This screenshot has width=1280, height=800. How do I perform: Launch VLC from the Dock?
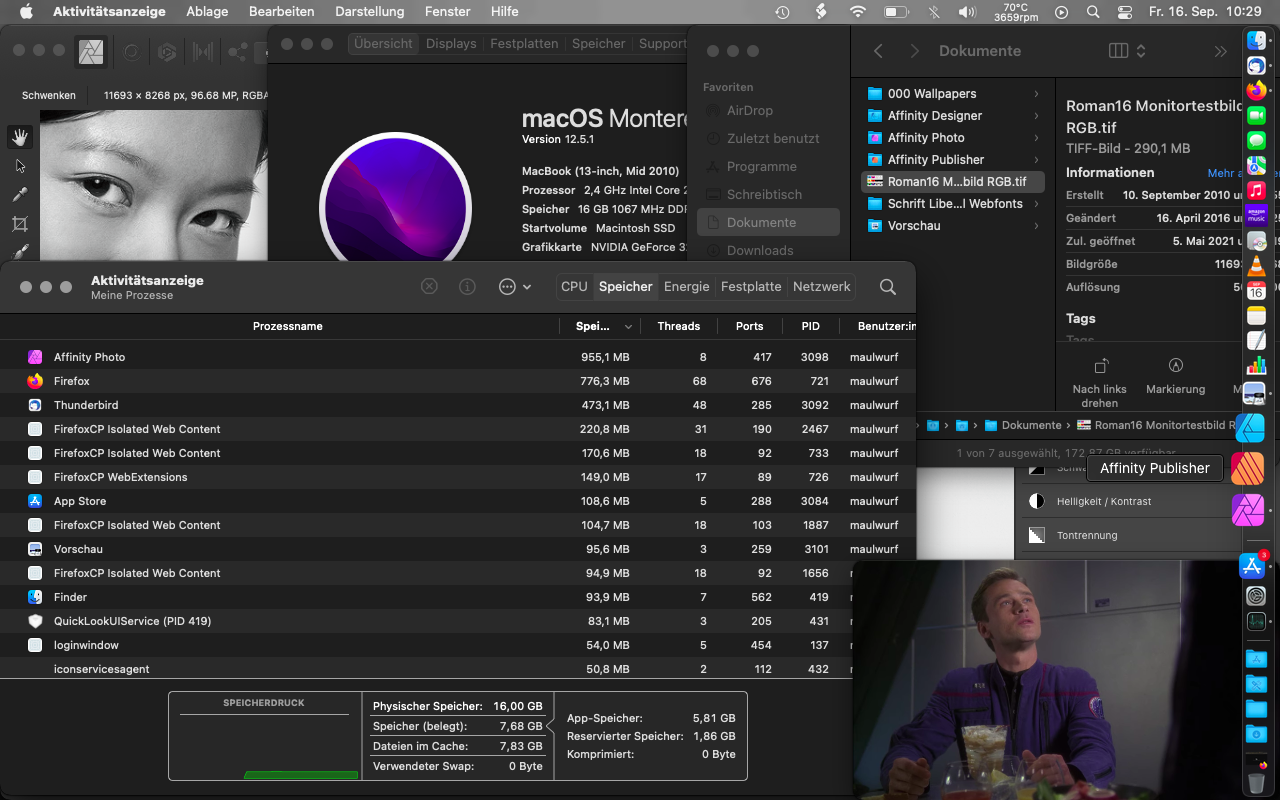1256,265
